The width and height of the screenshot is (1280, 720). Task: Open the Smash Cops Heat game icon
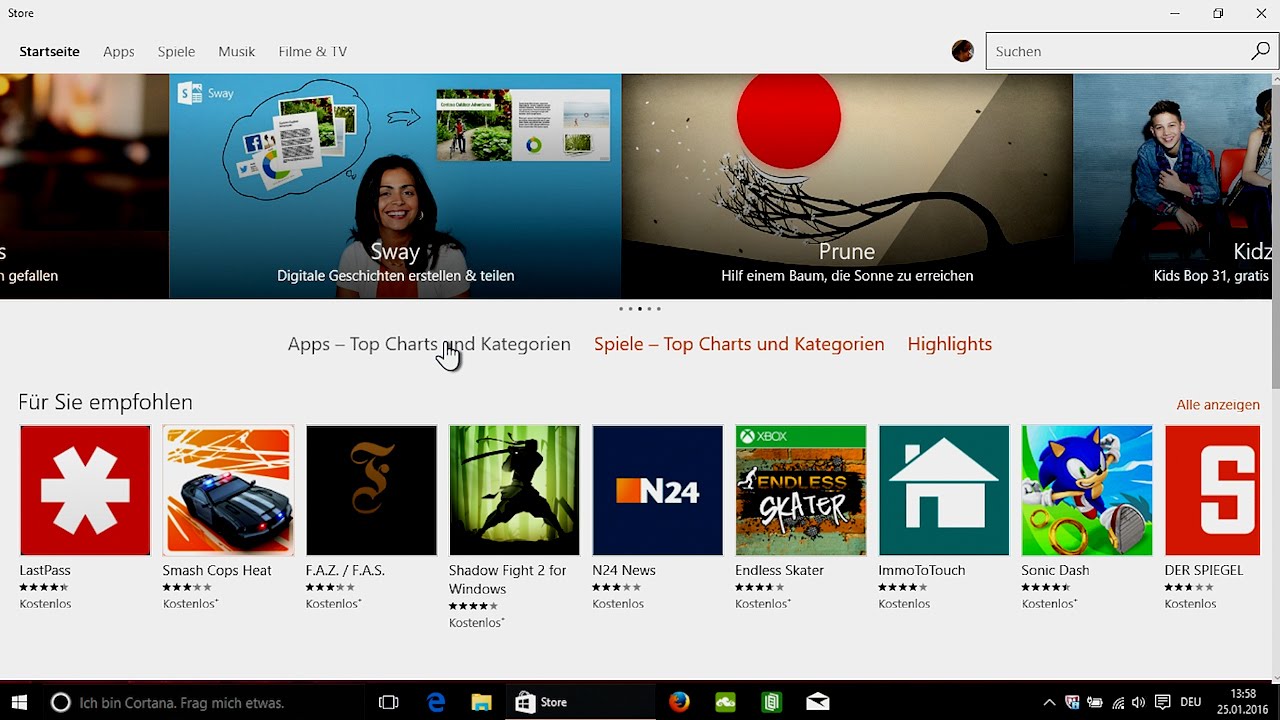pos(228,490)
